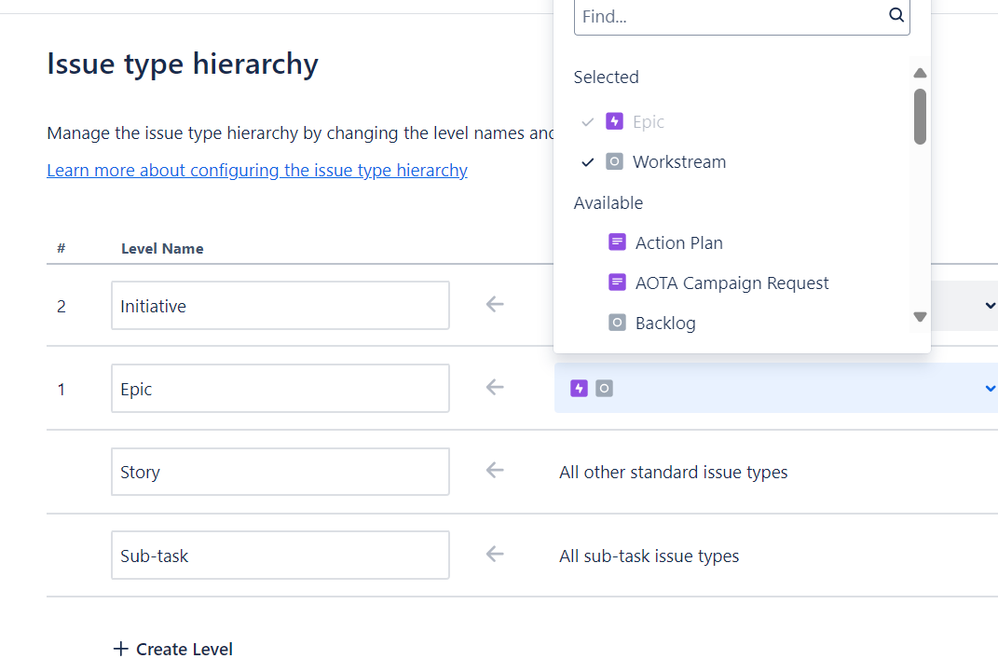The width and height of the screenshot is (998, 661).
Task: Select Action Plan from Available list
Action: (678, 243)
